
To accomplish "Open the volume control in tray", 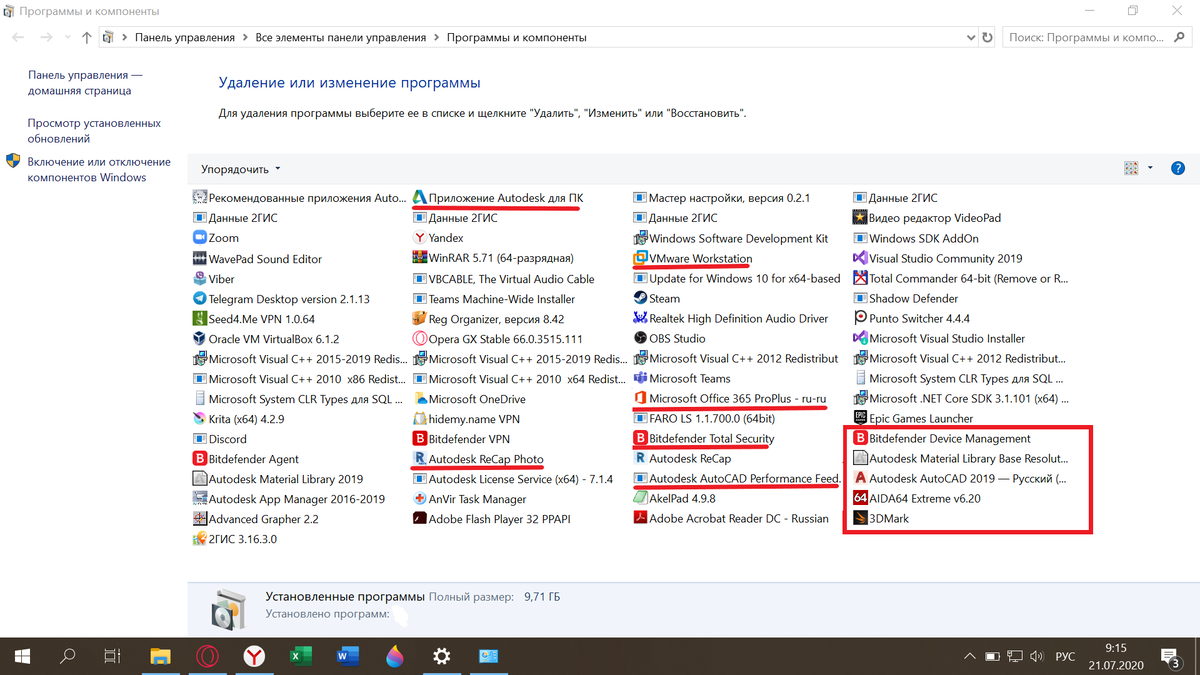I will pyautogui.click(x=1037, y=657).
